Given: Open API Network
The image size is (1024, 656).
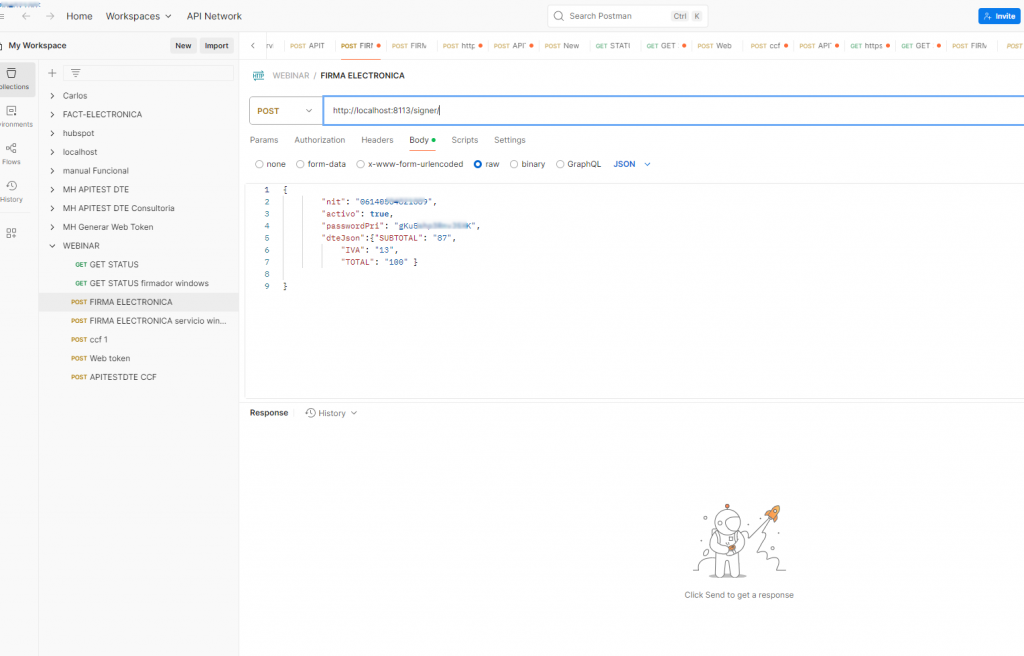Looking at the screenshot, I should pos(214,16).
